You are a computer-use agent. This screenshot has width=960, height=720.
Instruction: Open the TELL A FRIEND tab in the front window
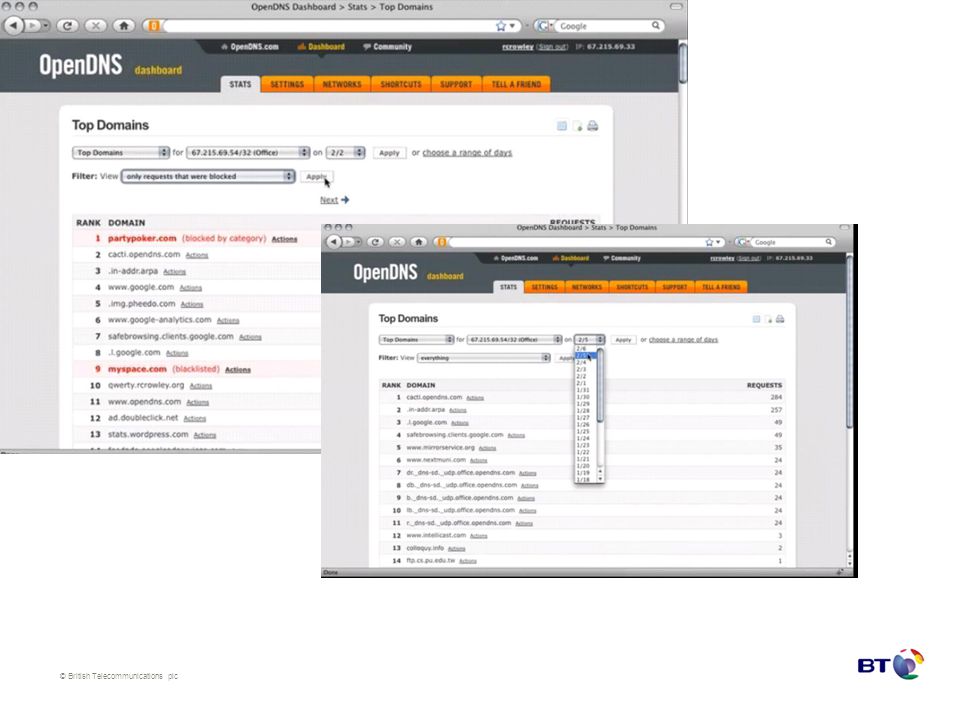(x=721, y=287)
